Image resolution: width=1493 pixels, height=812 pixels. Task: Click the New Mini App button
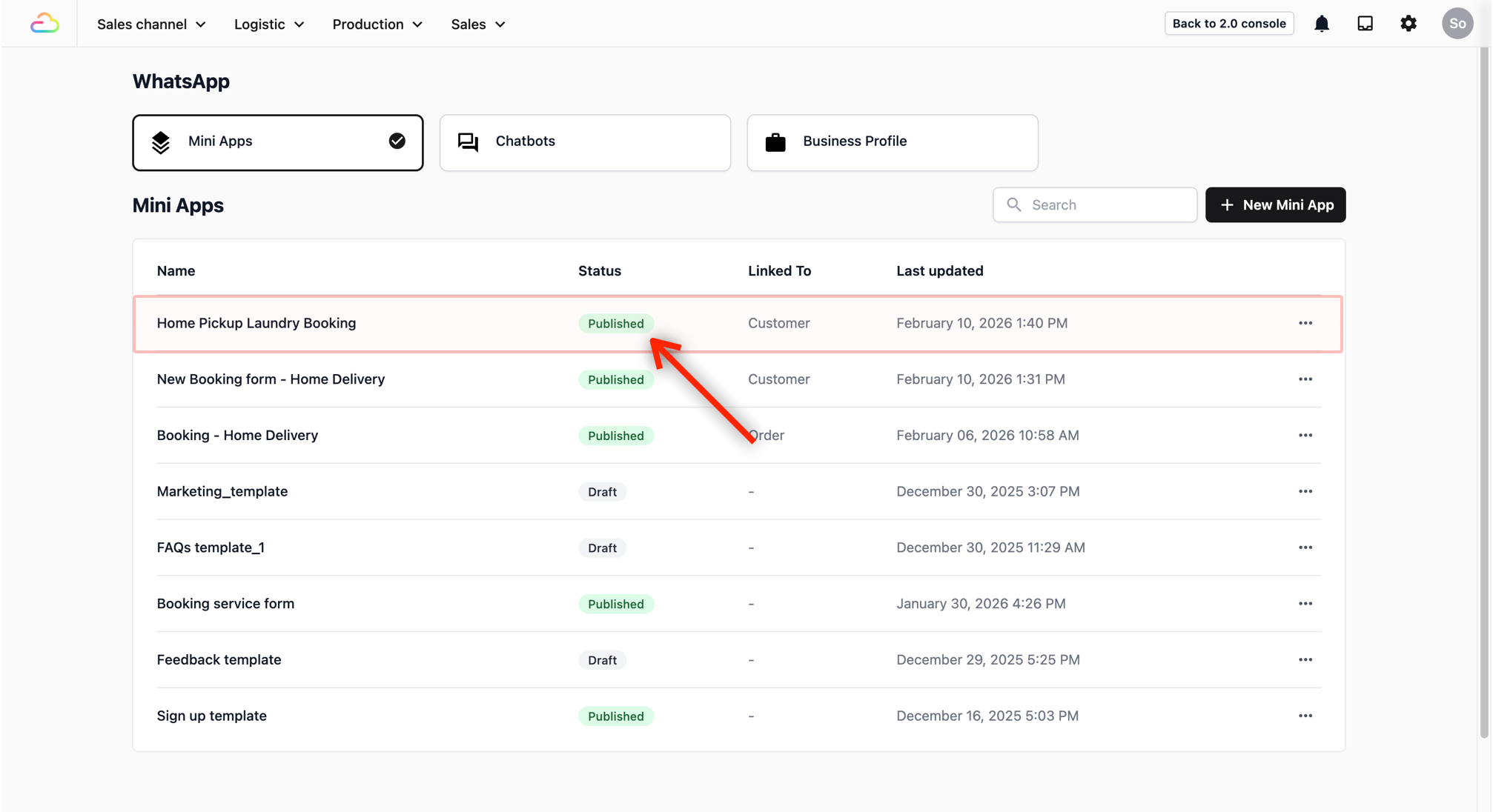1275,205
